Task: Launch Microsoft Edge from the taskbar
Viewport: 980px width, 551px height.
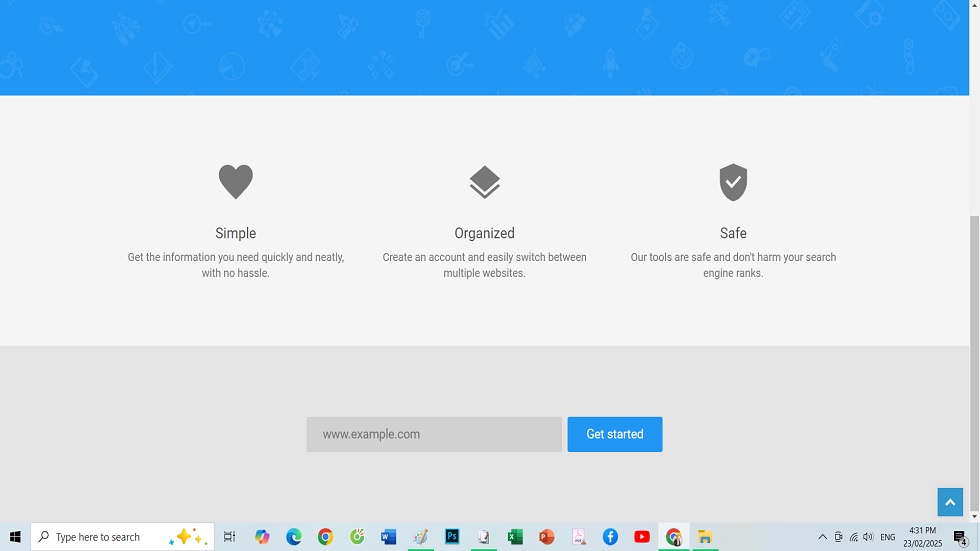Action: click(x=294, y=537)
